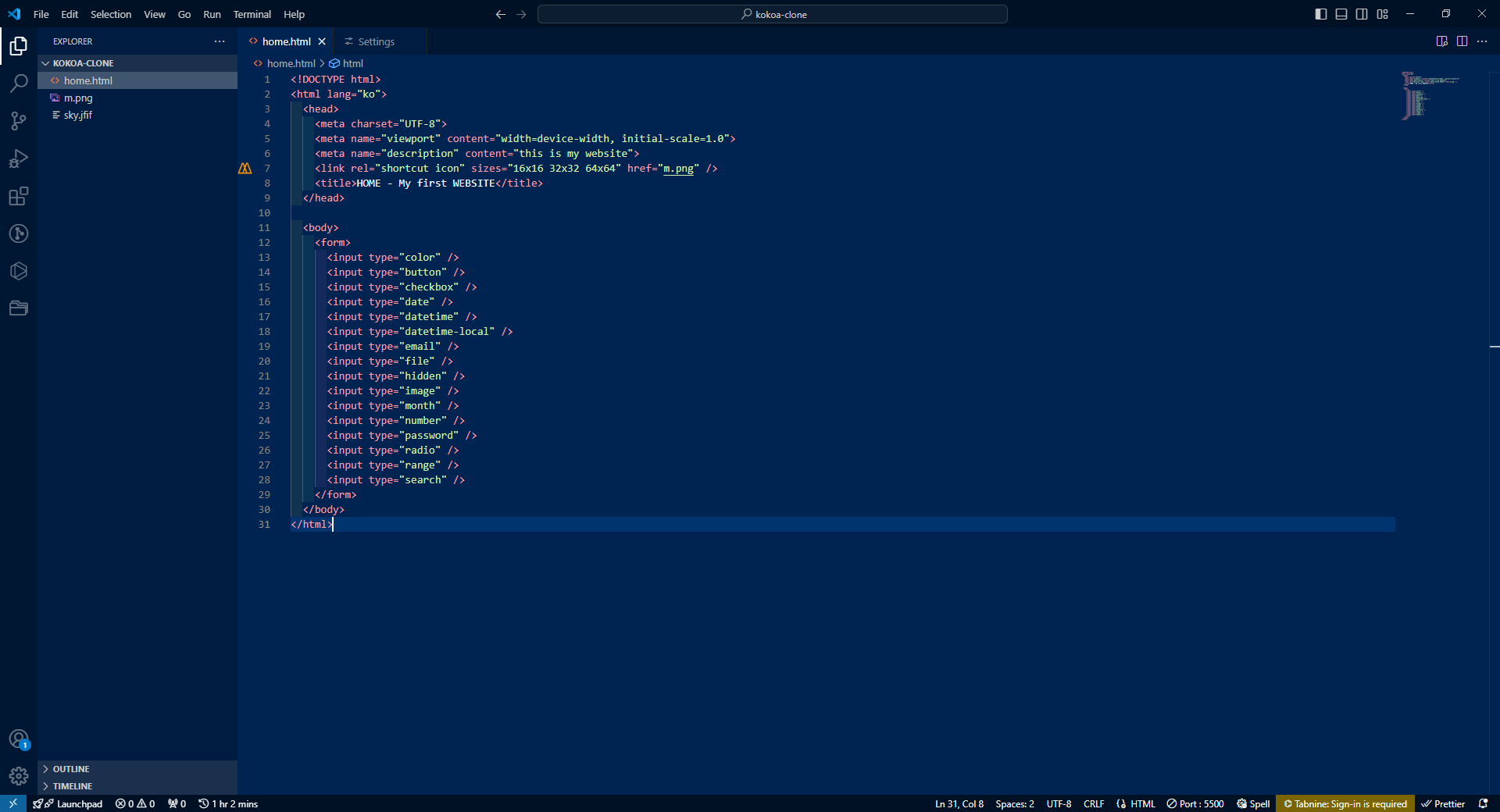Open the Manage gear icon

coord(19,776)
